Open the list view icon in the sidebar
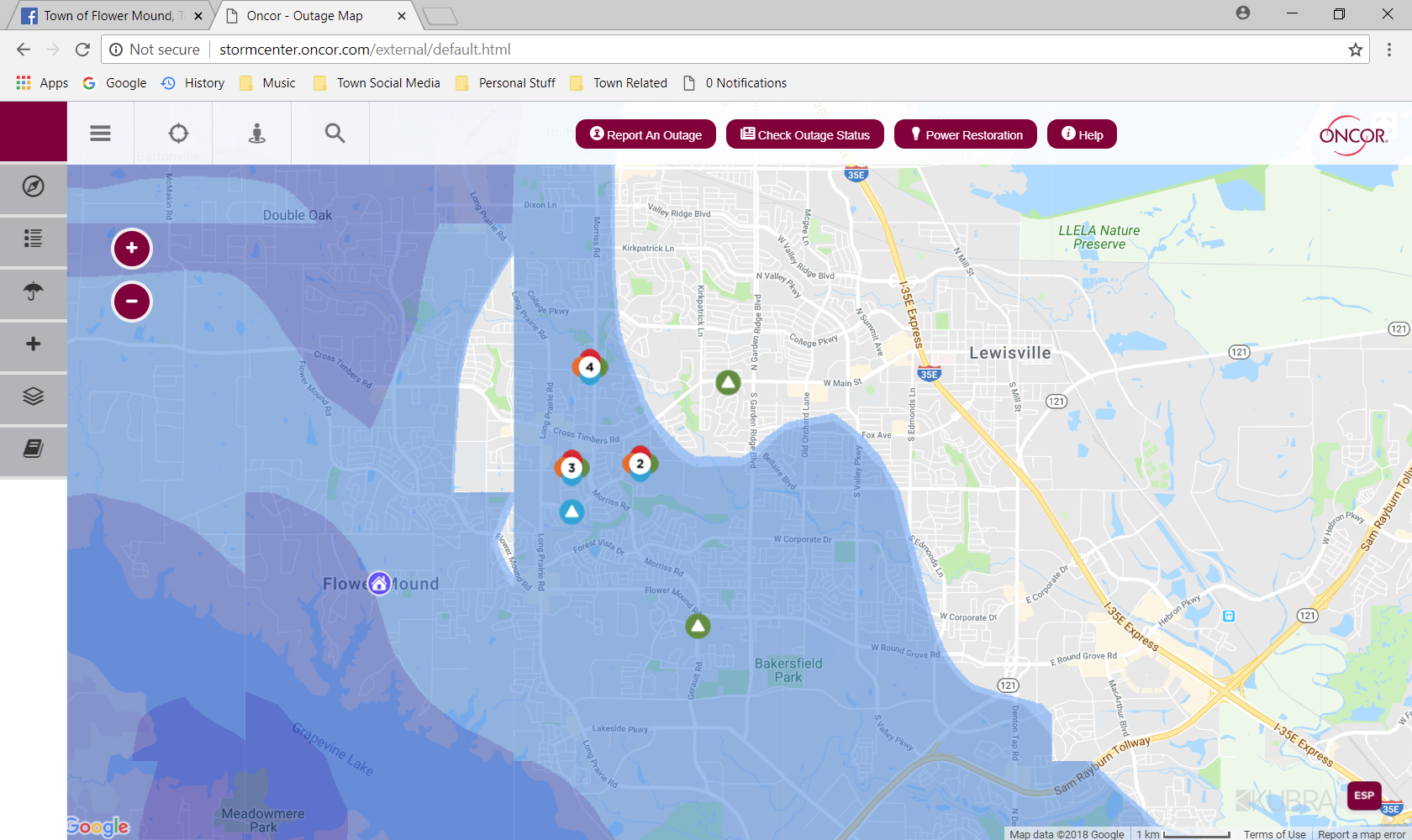Viewport: 1412px width, 840px height. point(34,239)
